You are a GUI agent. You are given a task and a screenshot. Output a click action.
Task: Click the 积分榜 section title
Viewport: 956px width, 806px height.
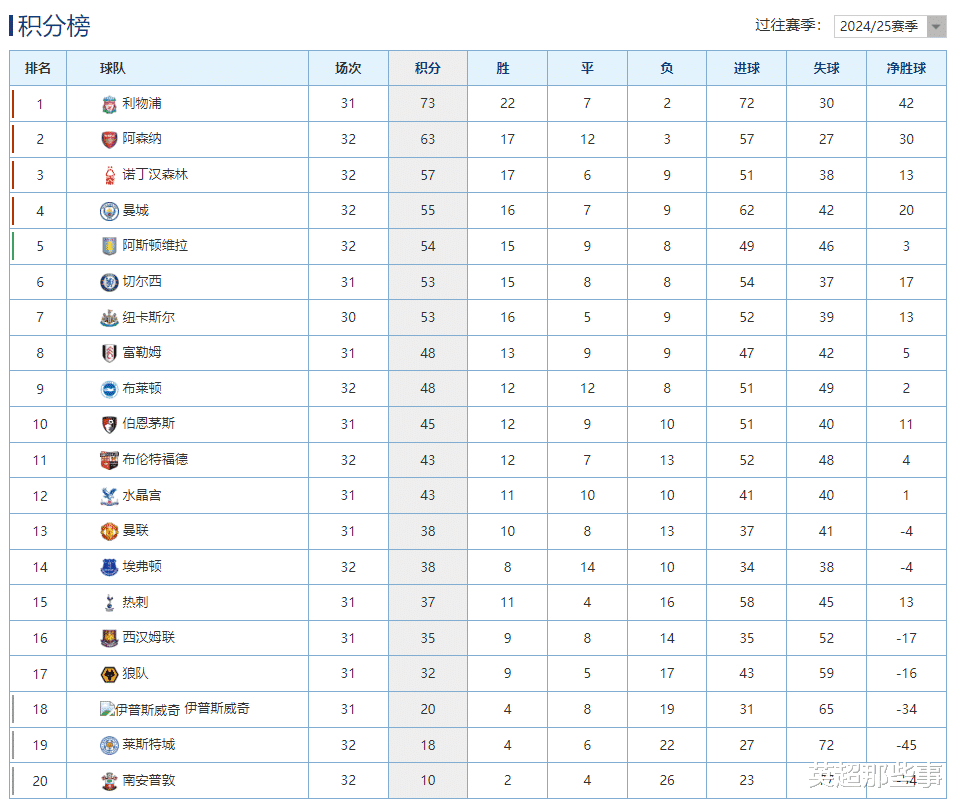coord(54,26)
